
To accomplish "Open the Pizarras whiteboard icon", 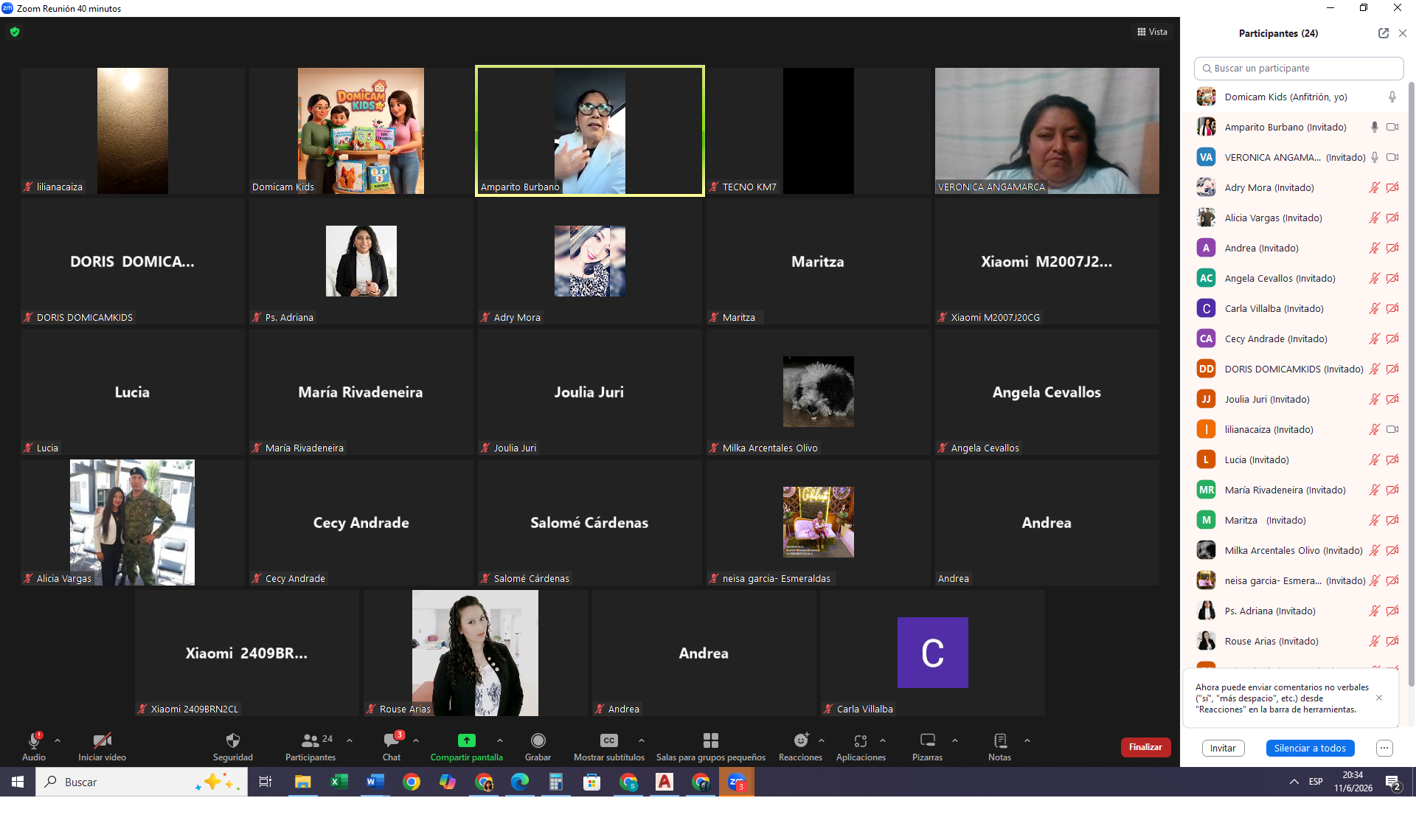I will pyautogui.click(x=928, y=740).
